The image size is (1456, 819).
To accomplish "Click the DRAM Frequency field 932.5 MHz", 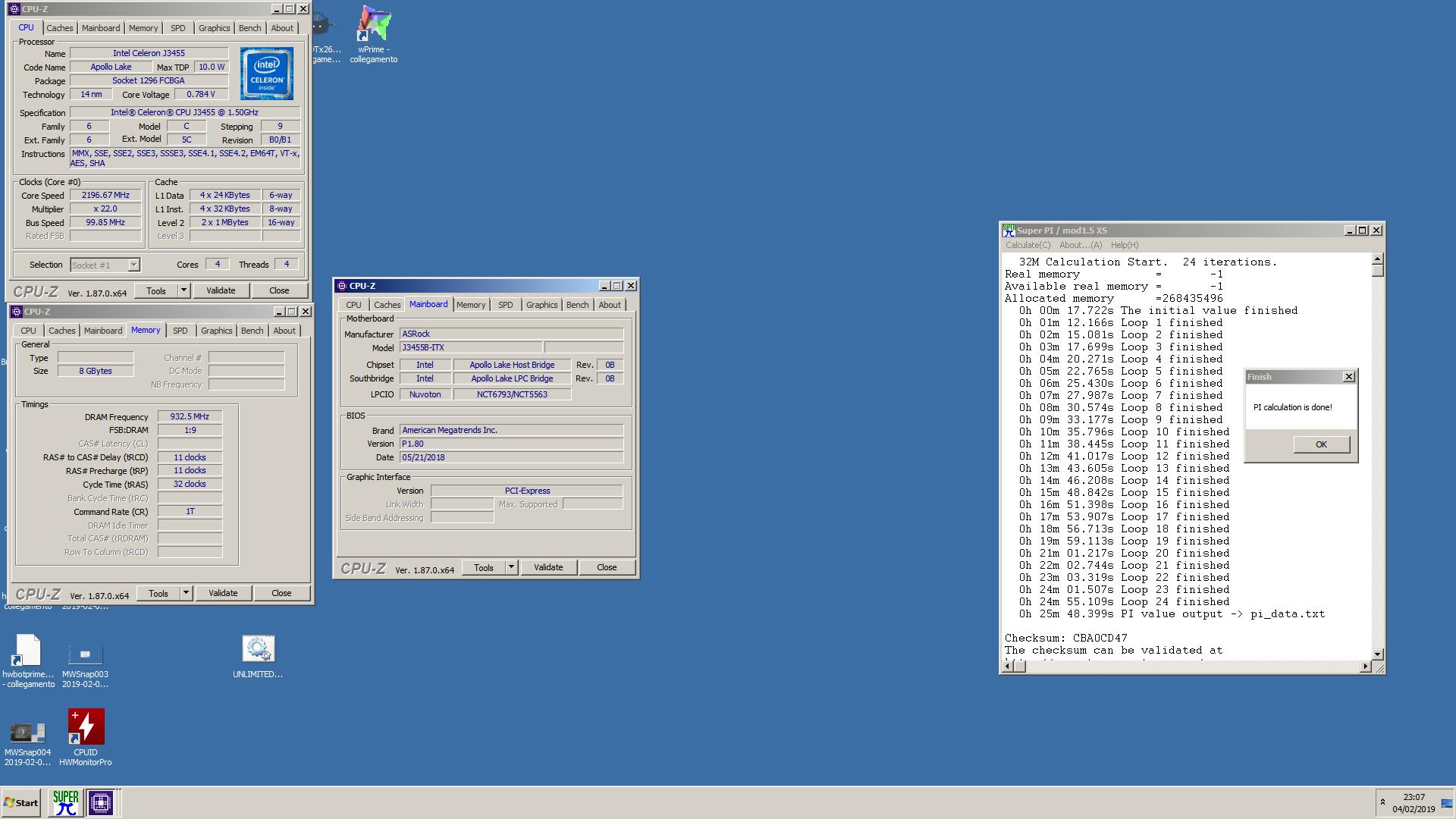I will (190, 416).
